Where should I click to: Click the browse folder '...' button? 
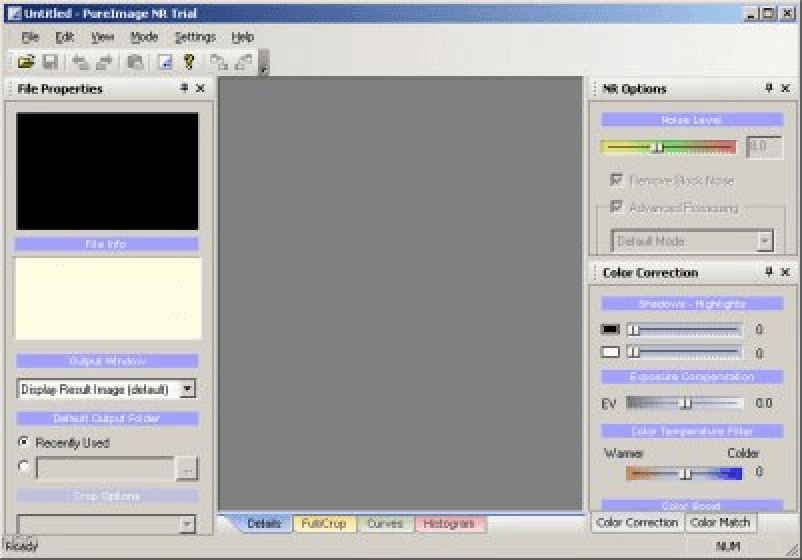coord(187,469)
